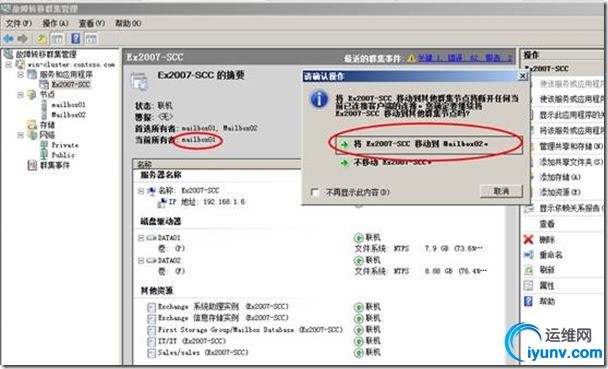The width and height of the screenshot is (608, 369).
Task: Collapse the DATA01 disk entry
Action: 141,238
